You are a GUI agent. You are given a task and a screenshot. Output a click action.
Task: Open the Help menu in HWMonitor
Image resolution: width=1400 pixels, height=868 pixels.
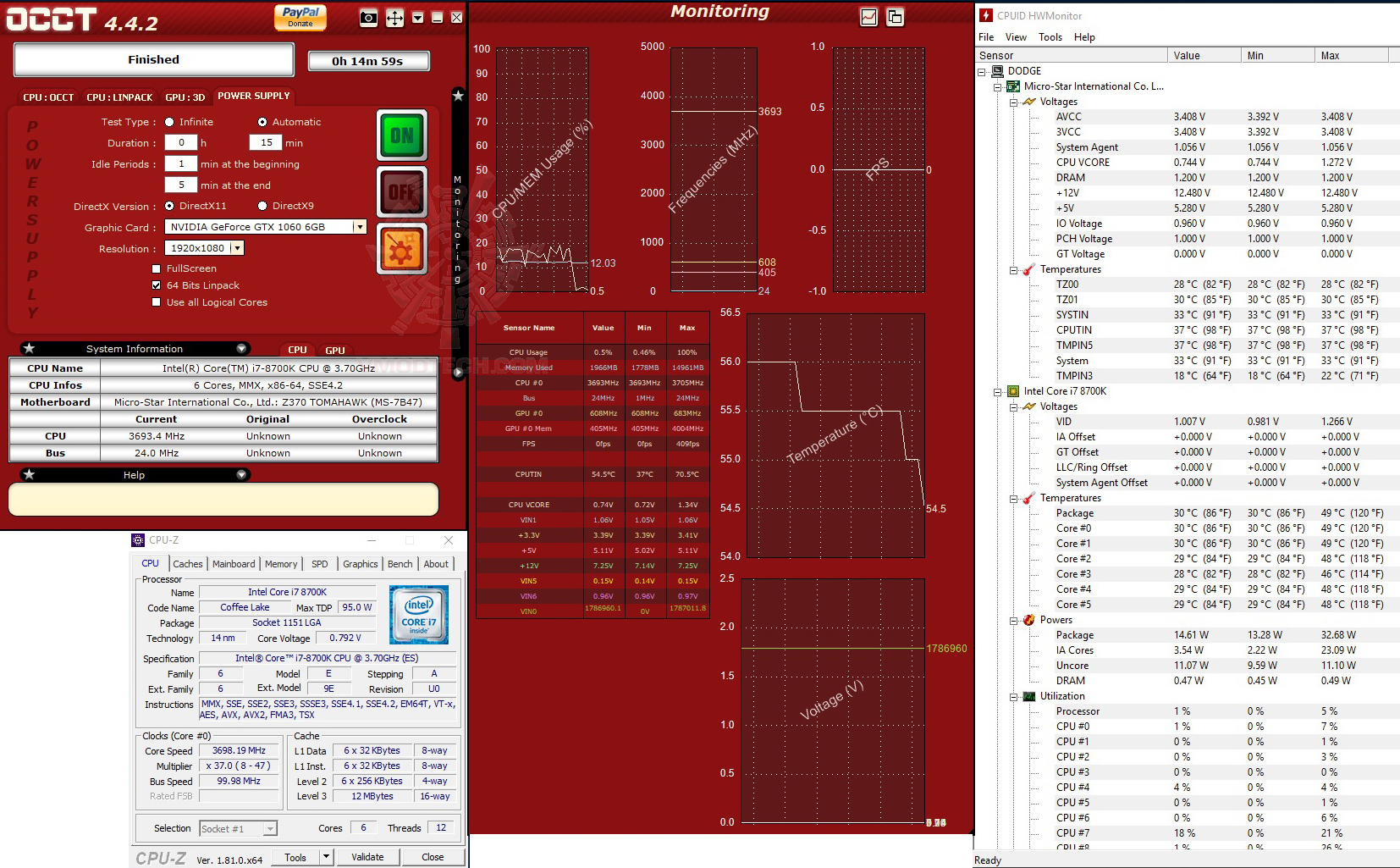click(1084, 37)
